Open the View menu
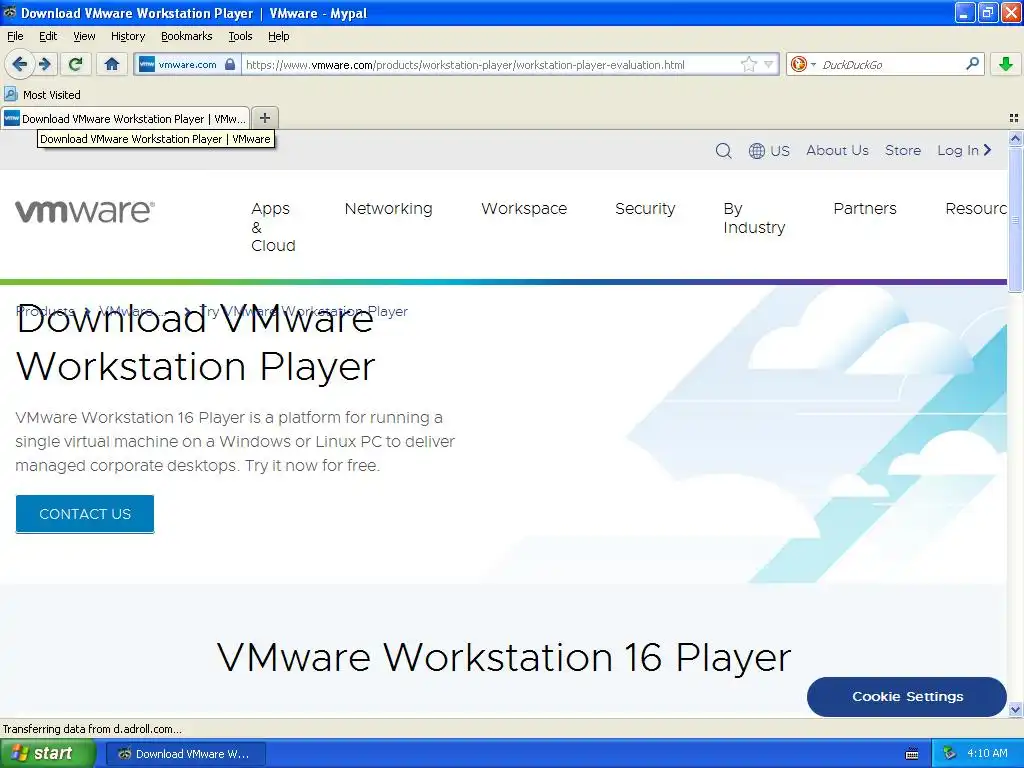The width and height of the screenshot is (1024, 768). (84, 36)
